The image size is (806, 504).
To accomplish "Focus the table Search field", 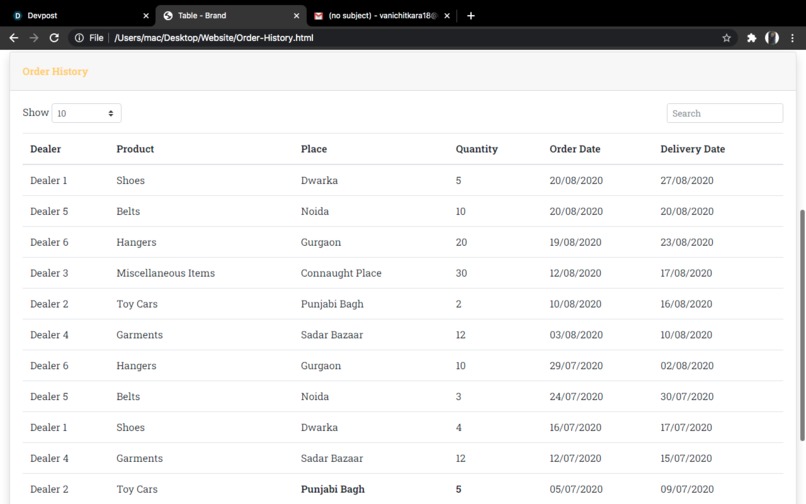I will click(725, 113).
